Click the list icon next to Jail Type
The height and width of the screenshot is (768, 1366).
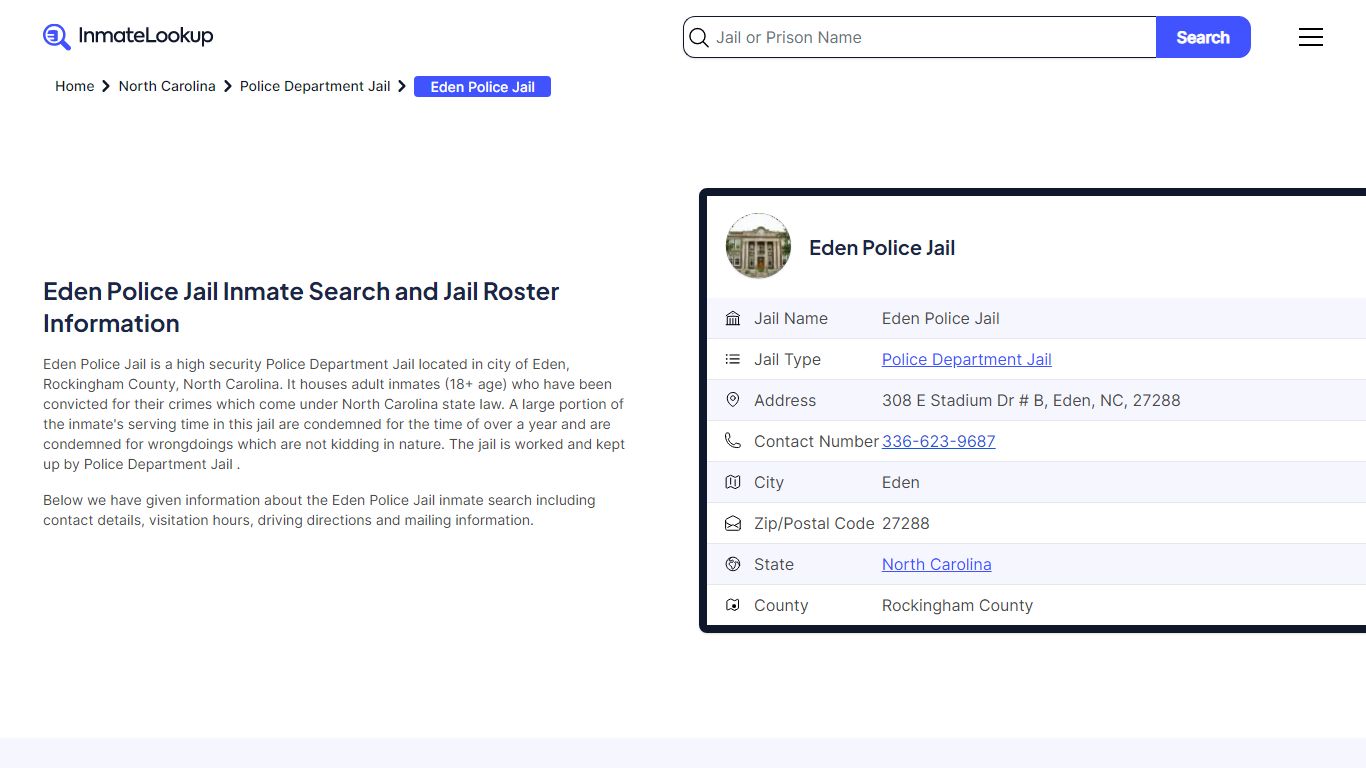[x=733, y=359]
